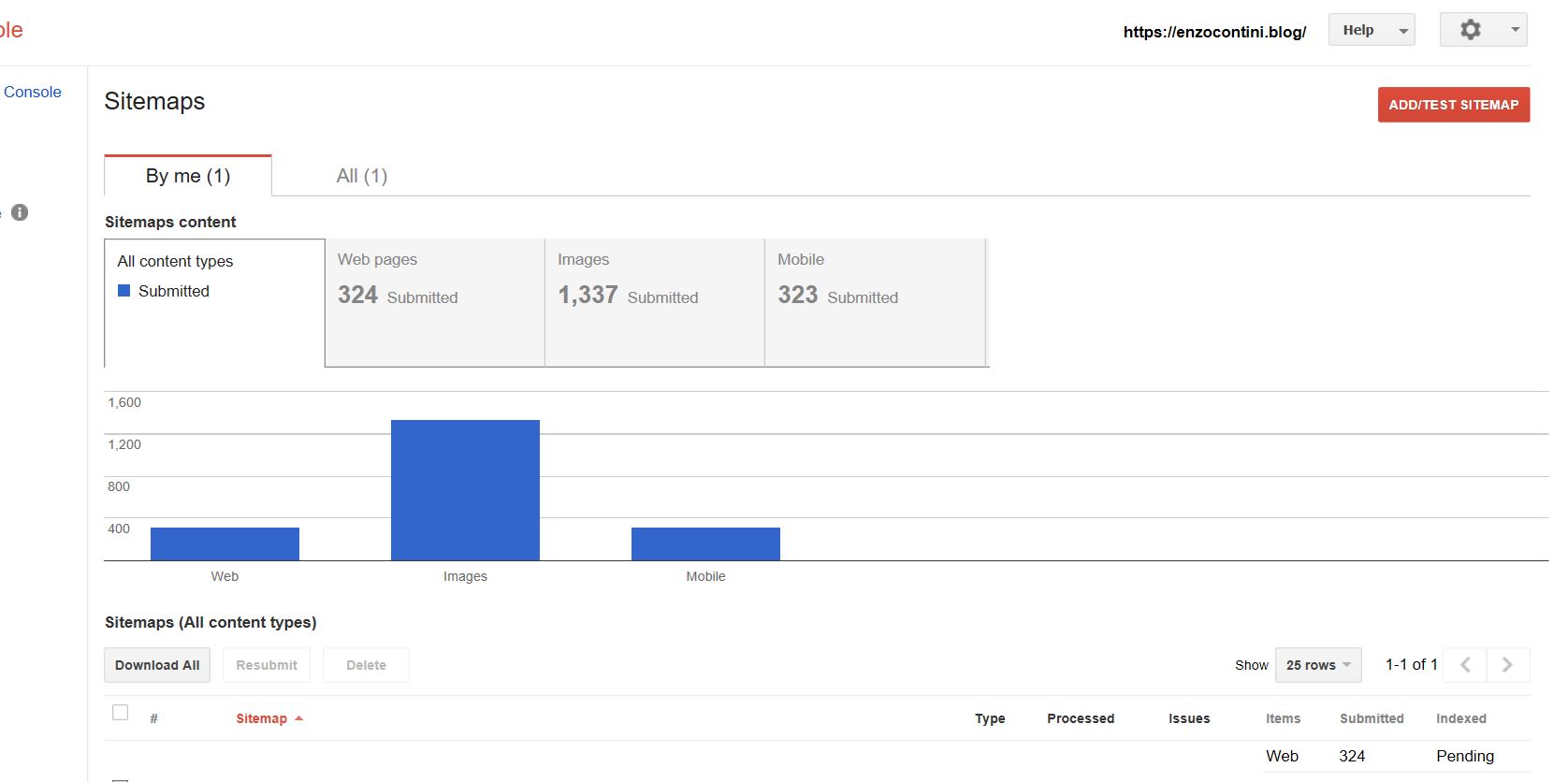Click the blue Submitted legend swatch
Image resolution: width=1568 pixels, height=782 pixels.
[123, 291]
